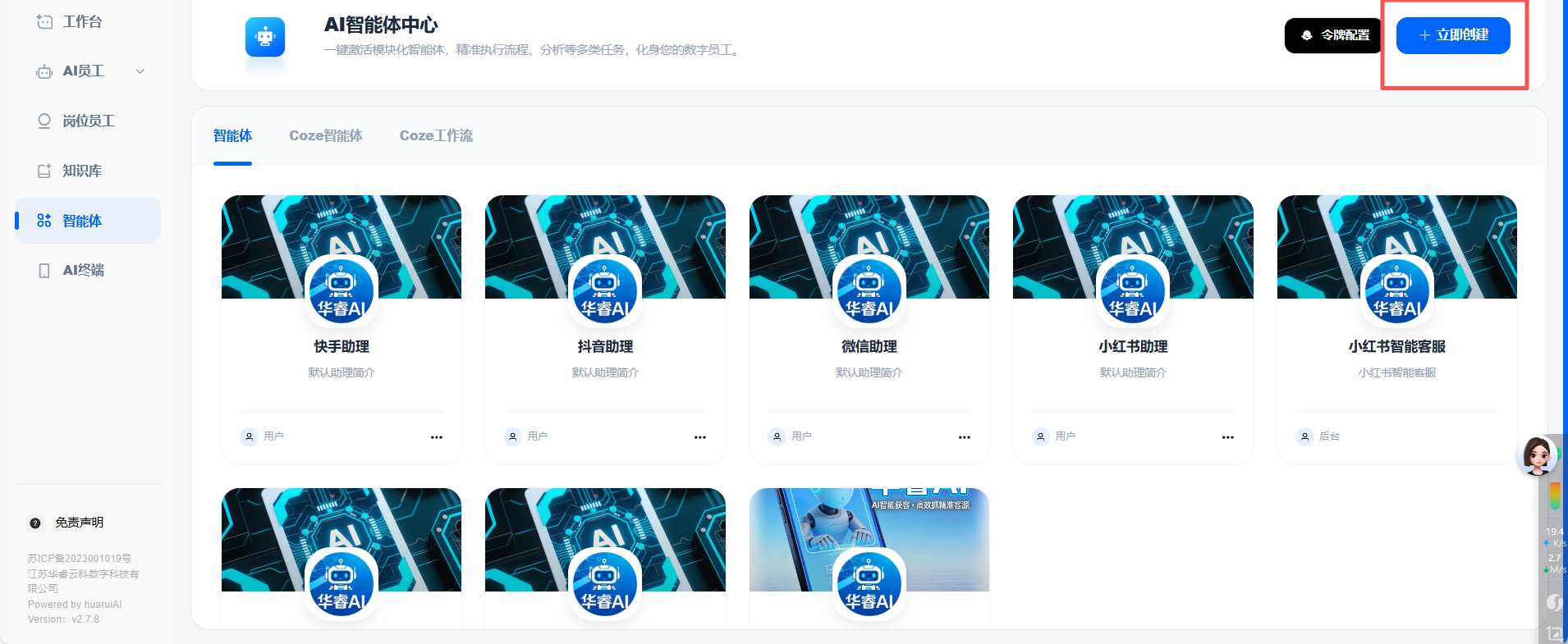The image size is (1568, 644).
Task: Select the 智能体 tab
Action: [x=232, y=136]
